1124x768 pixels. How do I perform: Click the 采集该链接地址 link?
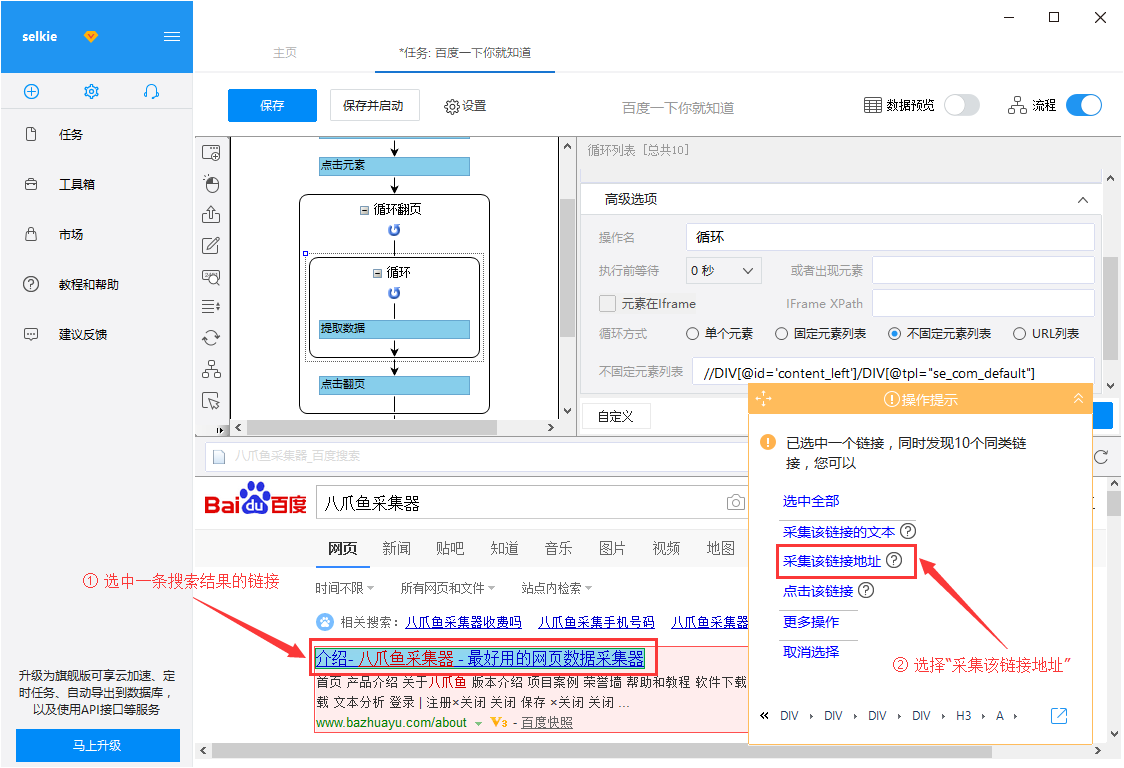(x=832, y=561)
